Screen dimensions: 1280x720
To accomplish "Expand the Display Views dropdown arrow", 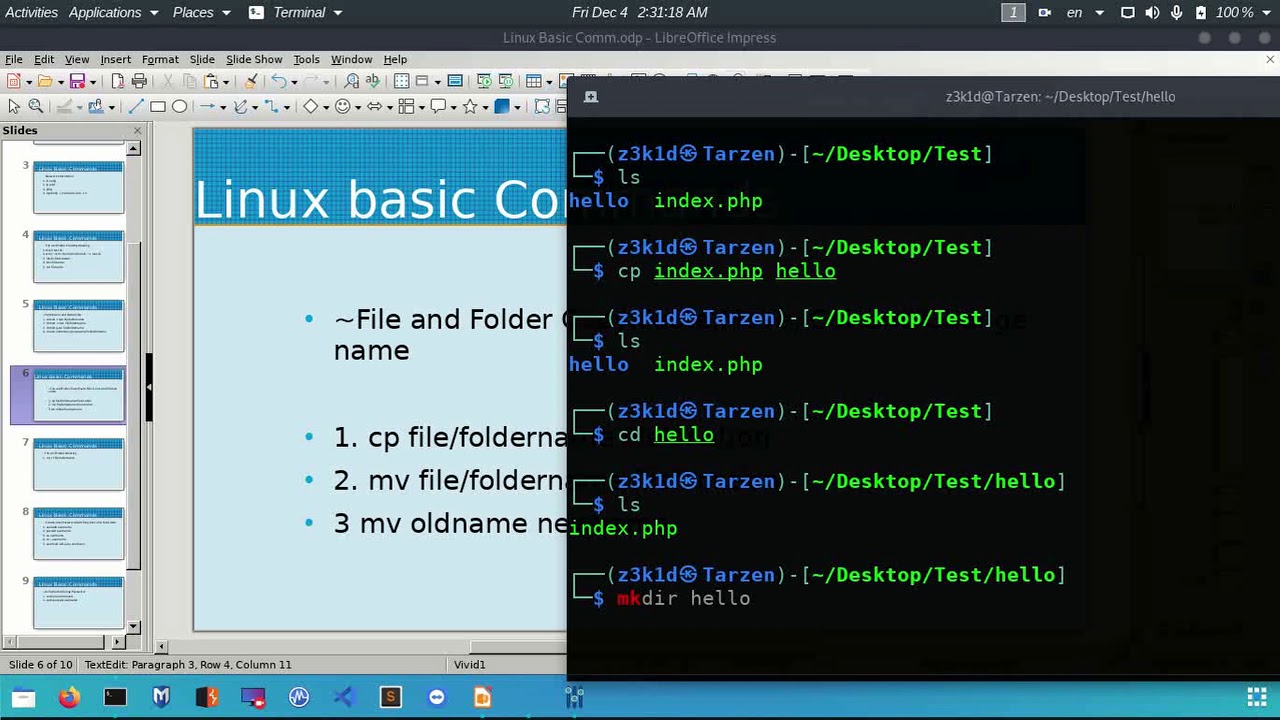I will (x=437, y=82).
